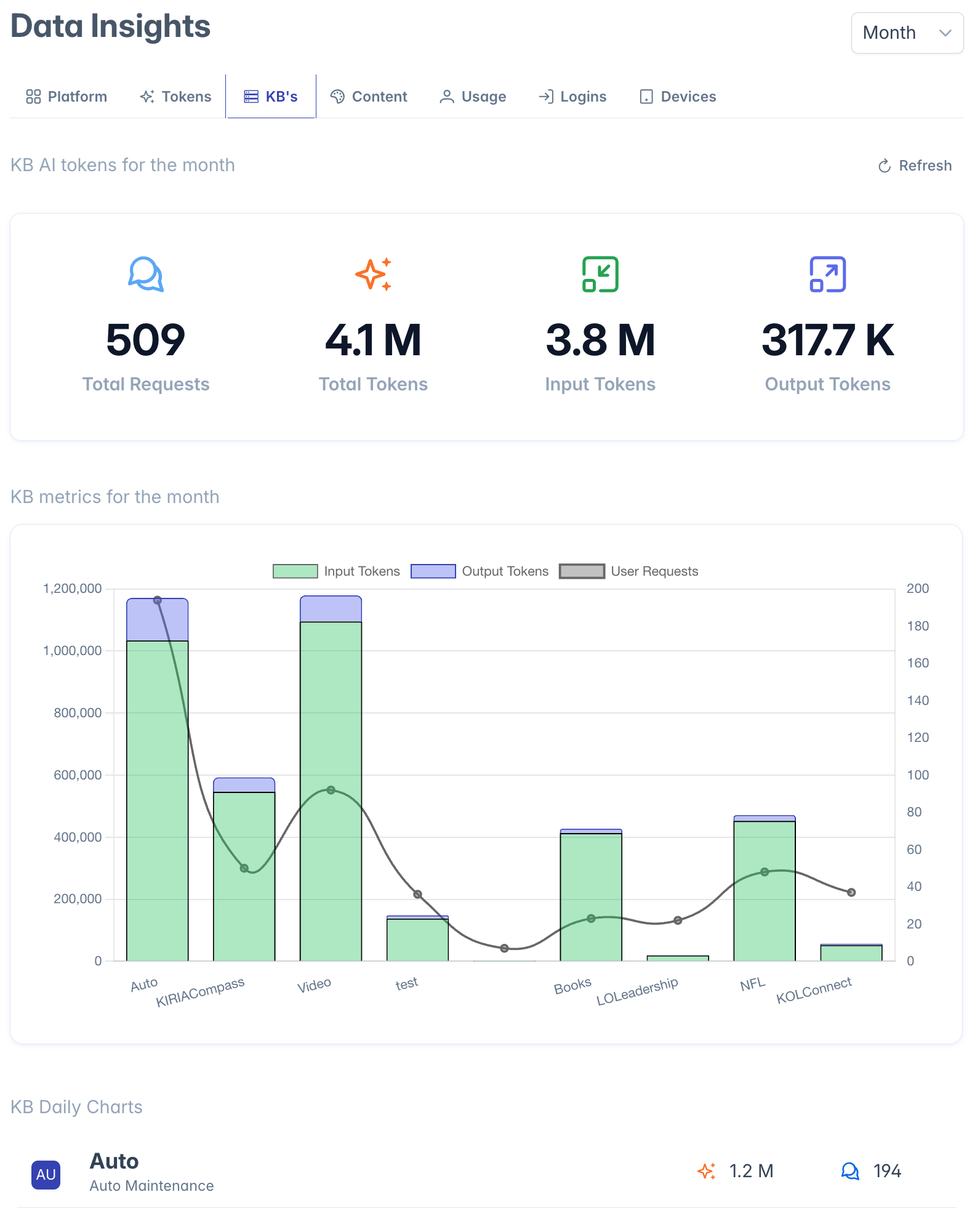Image resolution: width=980 pixels, height=1208 pixels.
Task: Click the AU avatar badge
Action: (46, 1174)
